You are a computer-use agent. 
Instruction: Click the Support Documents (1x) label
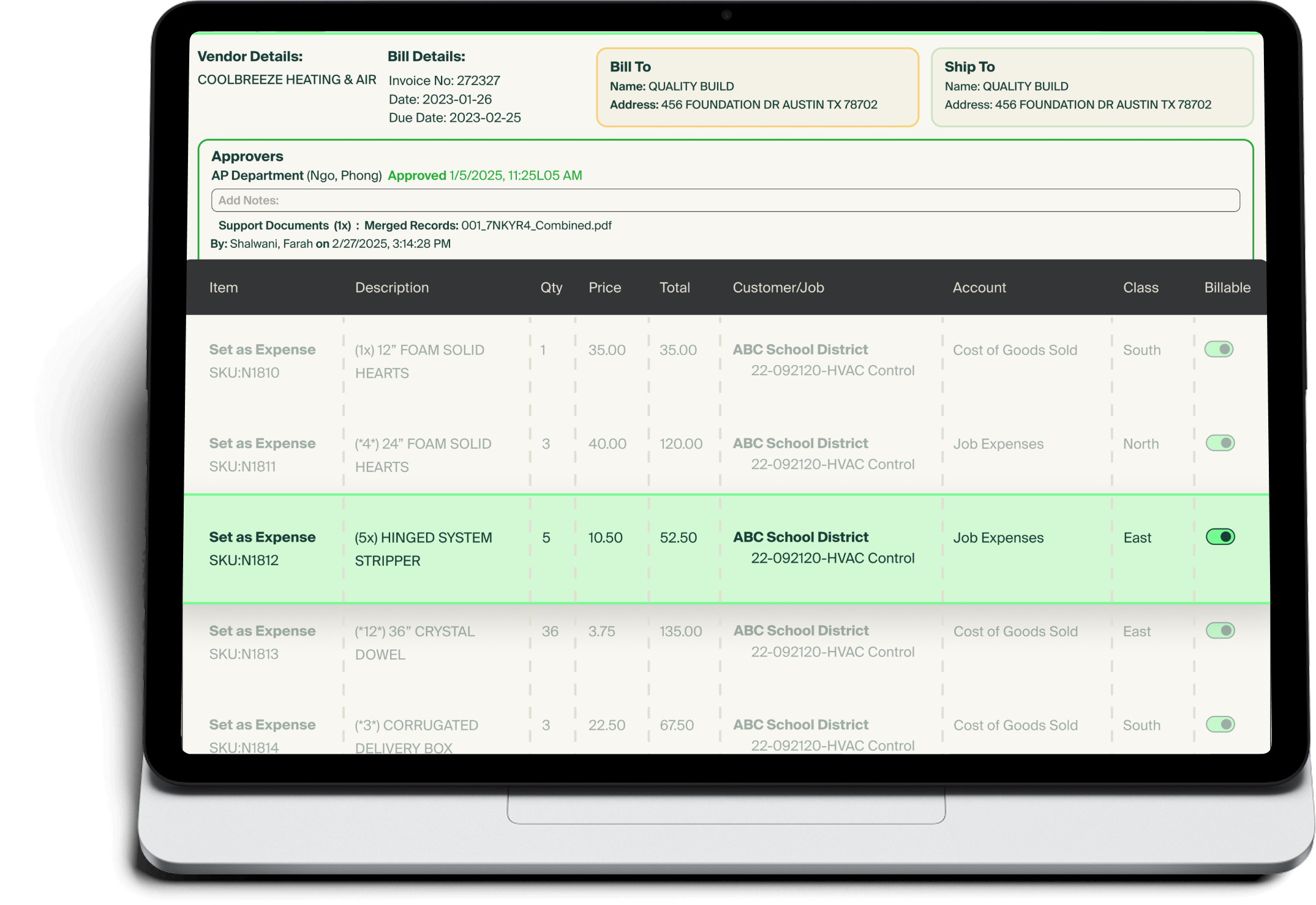coord(285,225)
